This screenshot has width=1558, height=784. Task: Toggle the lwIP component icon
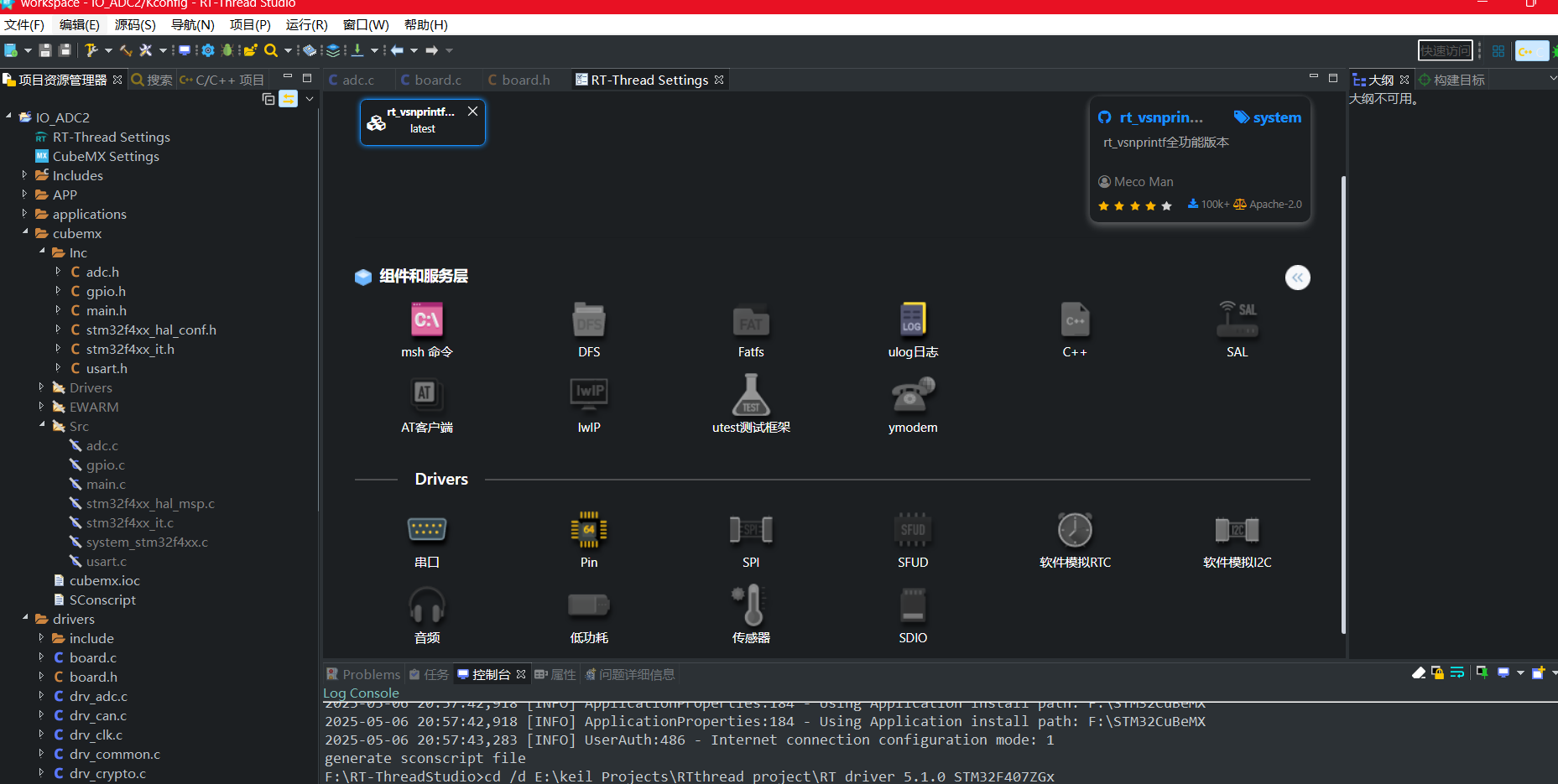click(x=589, y=394)
